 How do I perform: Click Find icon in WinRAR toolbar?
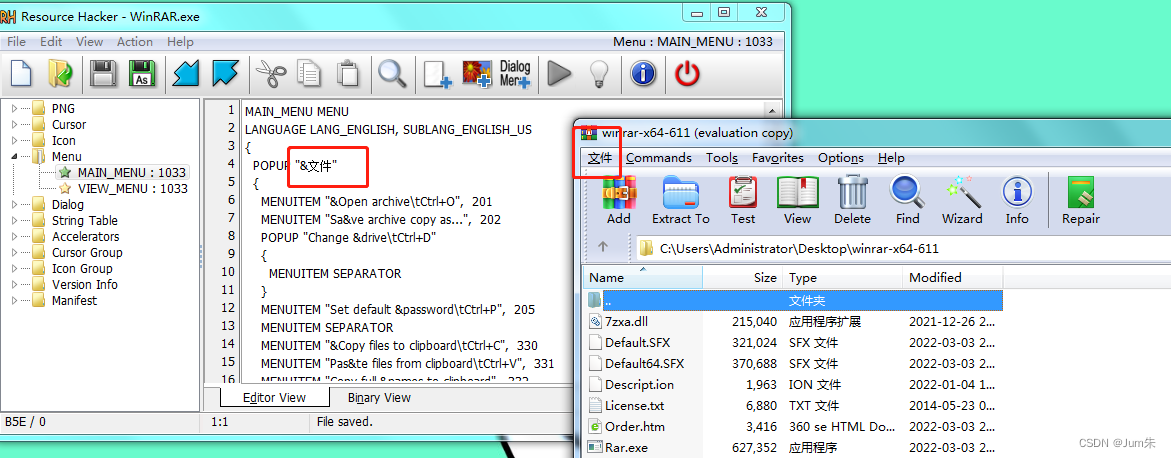[907, 200]
